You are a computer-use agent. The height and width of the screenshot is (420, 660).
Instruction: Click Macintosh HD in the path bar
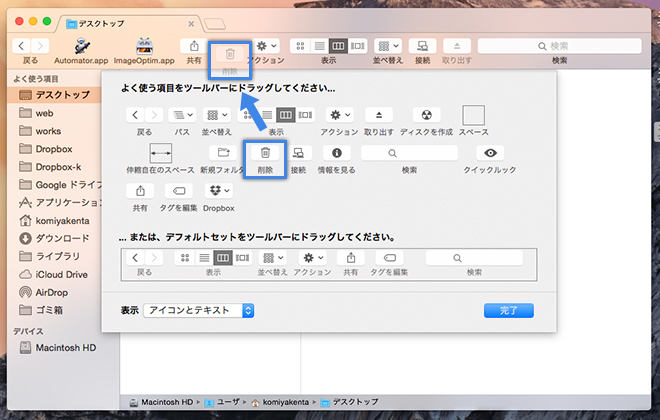tap(162, 402)
